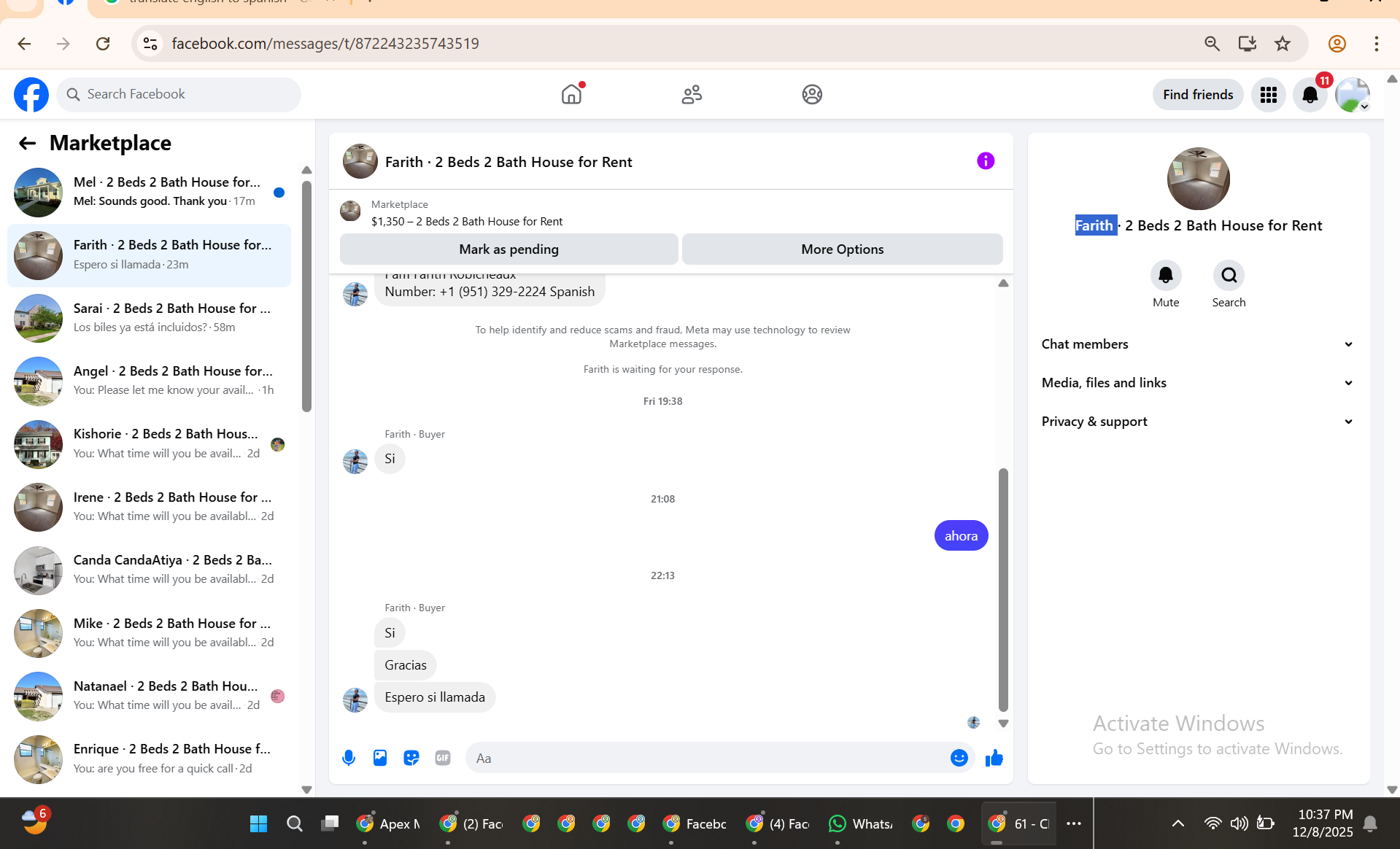
Task: Open the notifications bell with 11 badge
Action: click(1310, 95)
